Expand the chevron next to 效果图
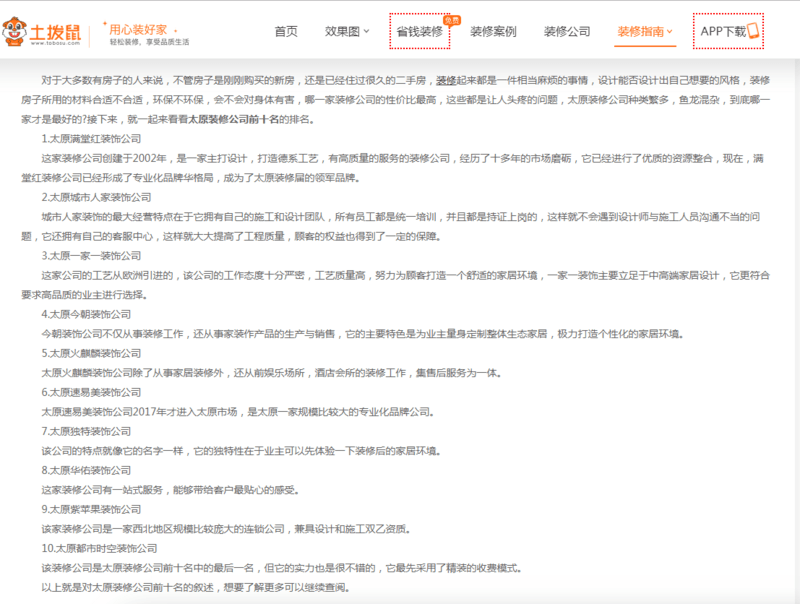 coord(366,32)
